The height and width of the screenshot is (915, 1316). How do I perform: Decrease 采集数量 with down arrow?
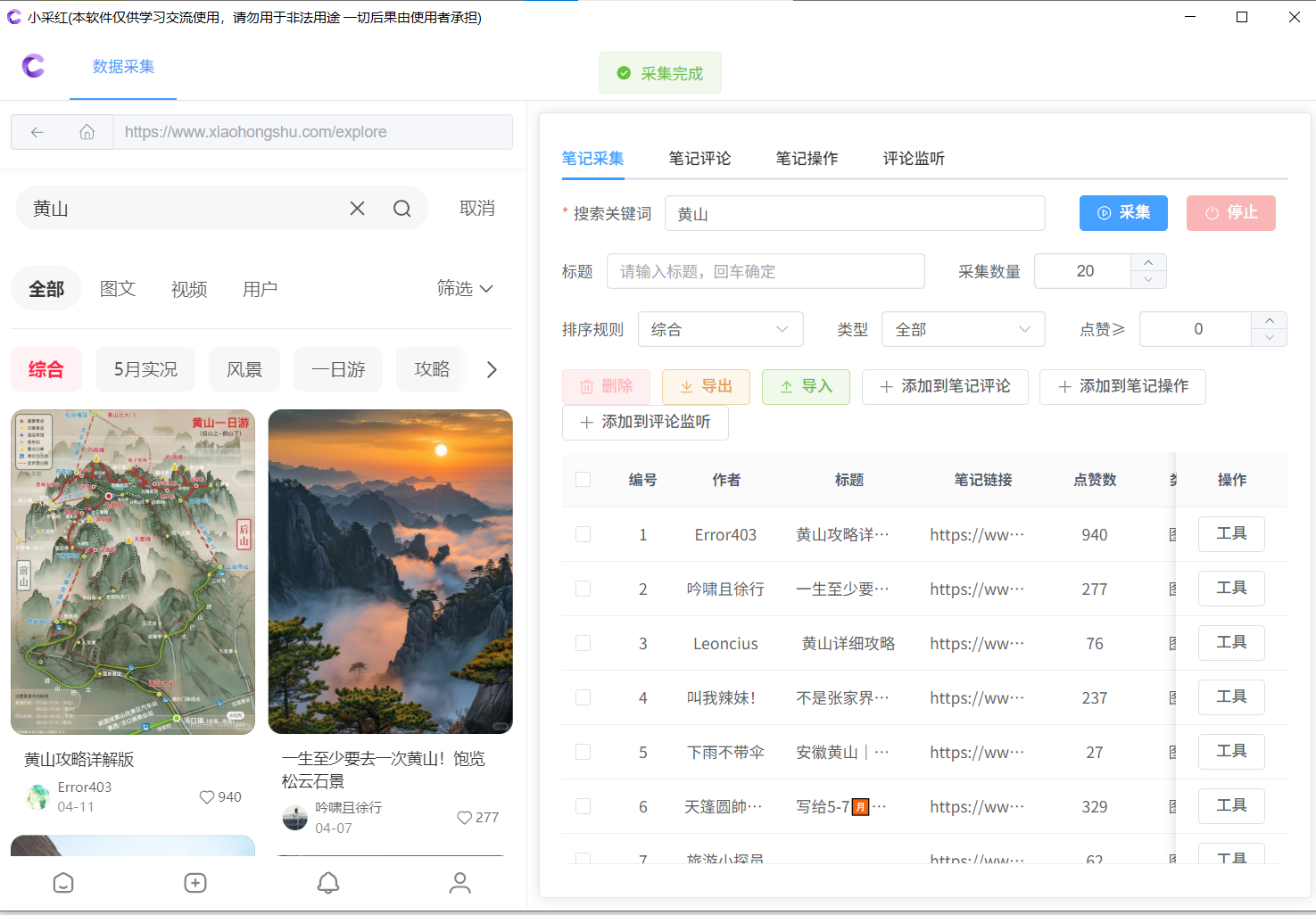point(1148,279)
